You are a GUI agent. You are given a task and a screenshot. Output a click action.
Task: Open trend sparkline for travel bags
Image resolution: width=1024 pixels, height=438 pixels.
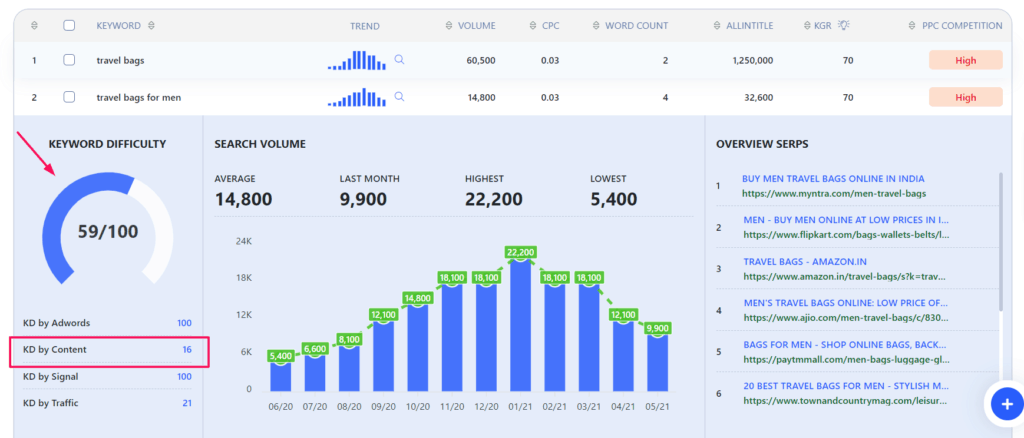pos(357,61)
